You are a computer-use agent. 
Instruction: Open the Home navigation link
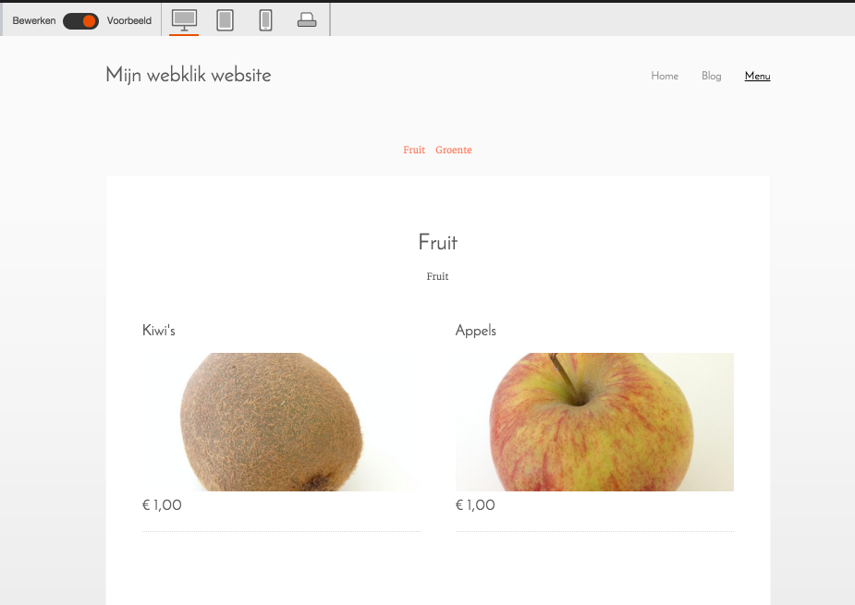(x=665, y=76)
